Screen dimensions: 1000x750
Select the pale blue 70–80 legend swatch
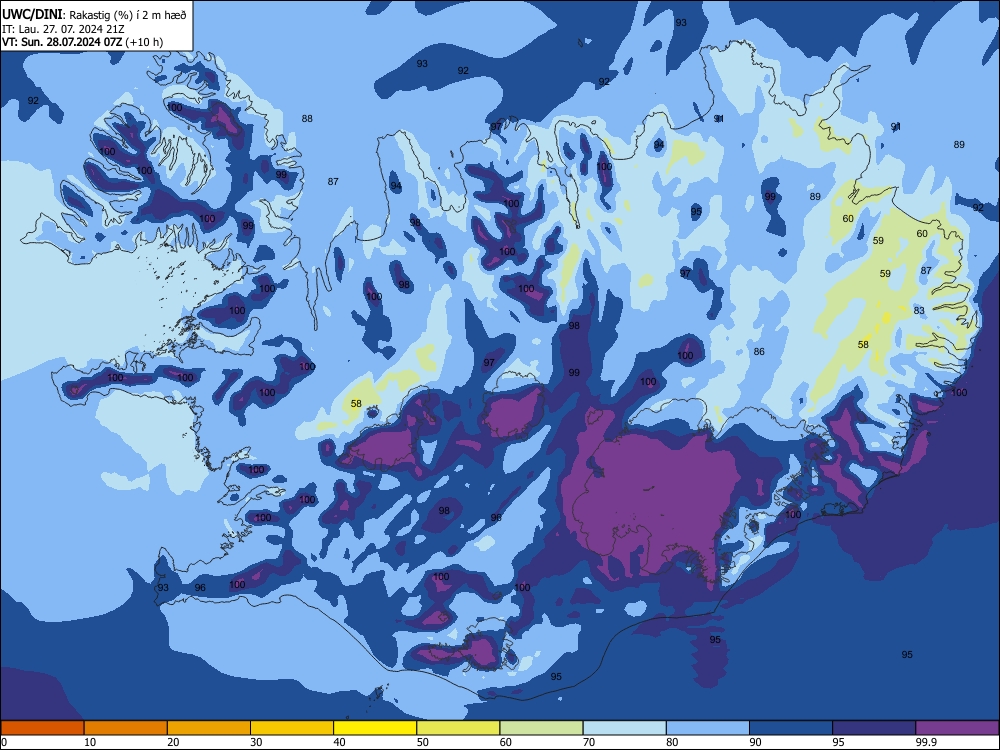pos(625,728)
